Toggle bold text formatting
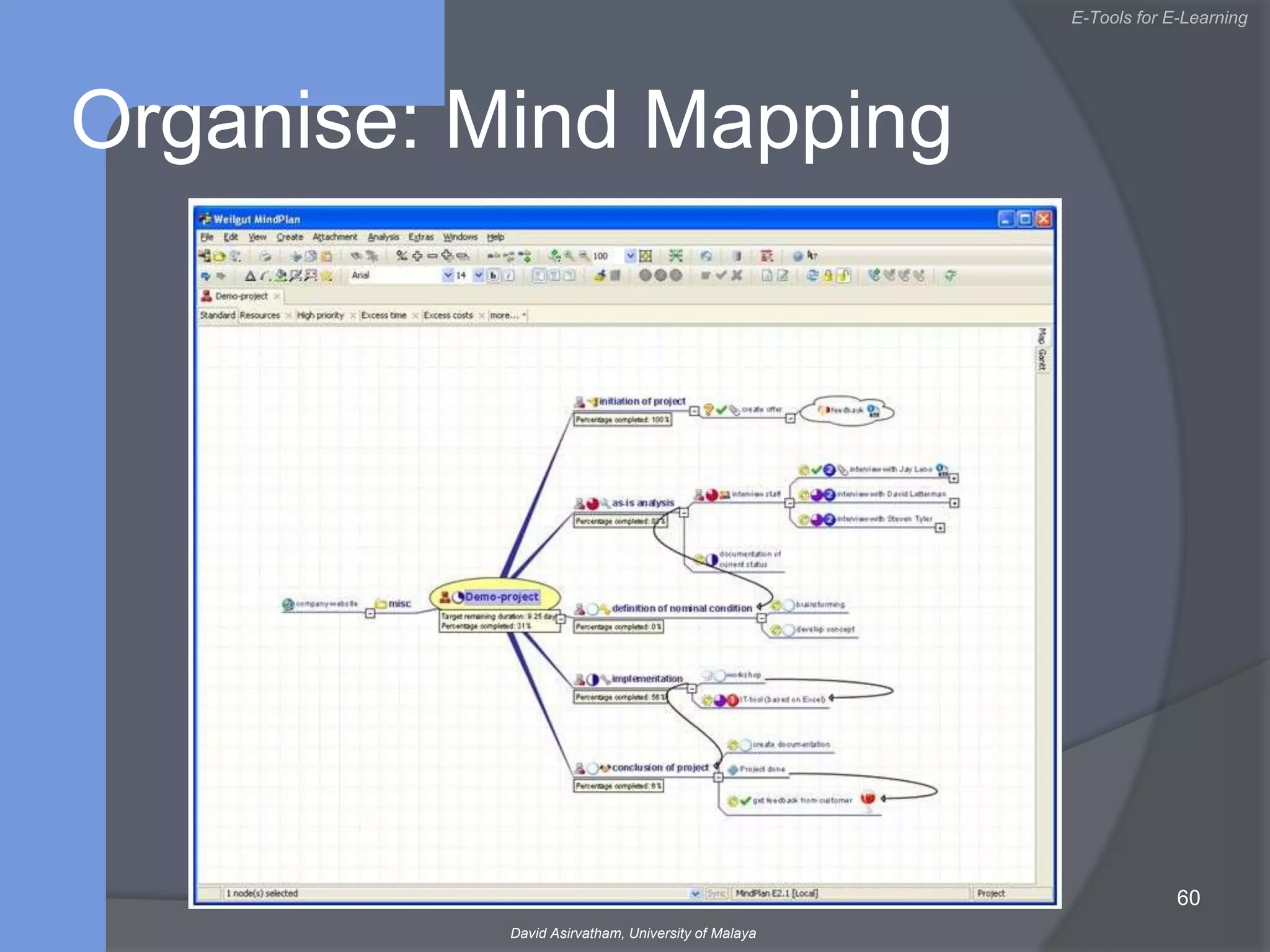Screen dimensions: 1270x952 coord(494,276)
